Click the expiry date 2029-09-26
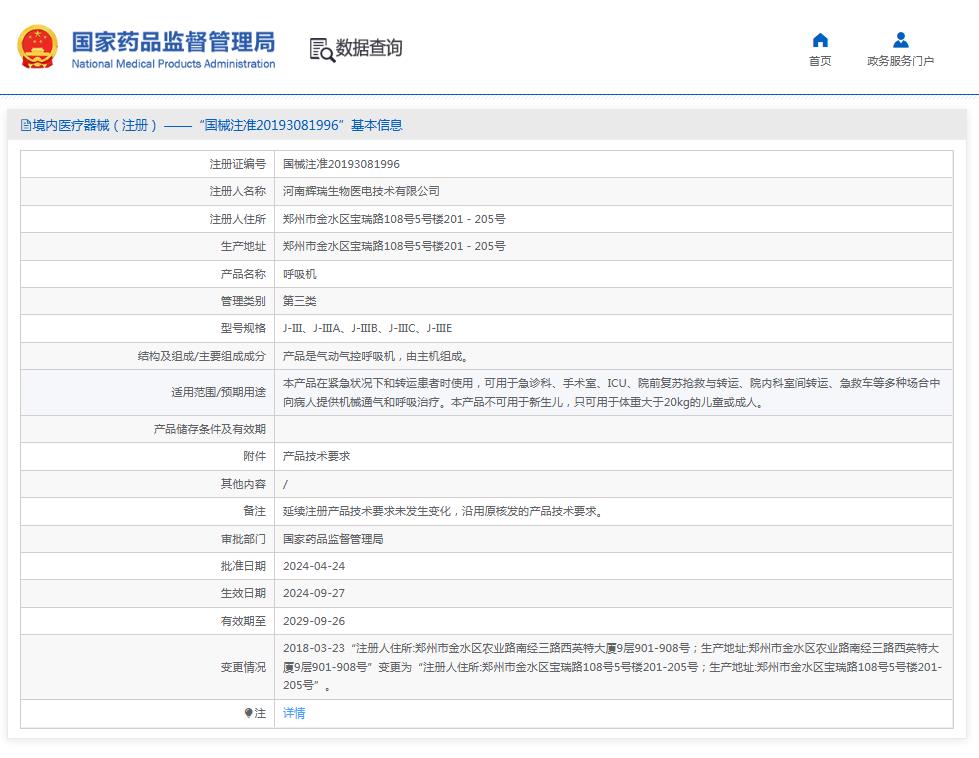 click(314, 621)
